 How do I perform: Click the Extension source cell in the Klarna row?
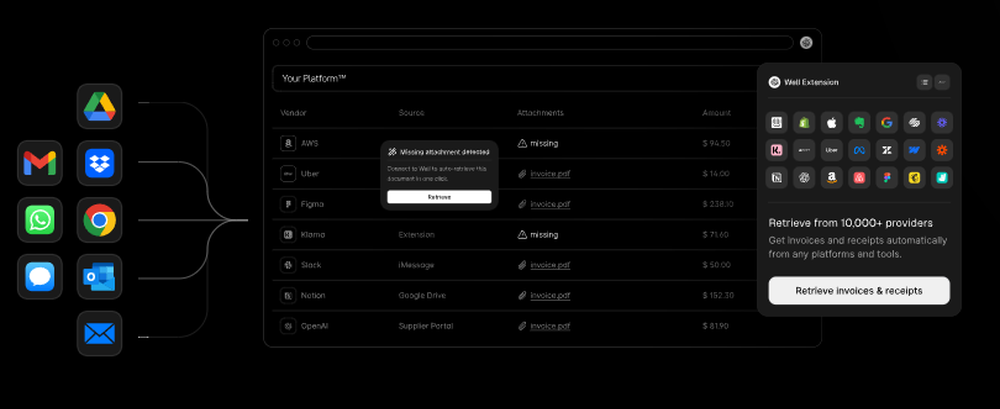tap(416, 235)
